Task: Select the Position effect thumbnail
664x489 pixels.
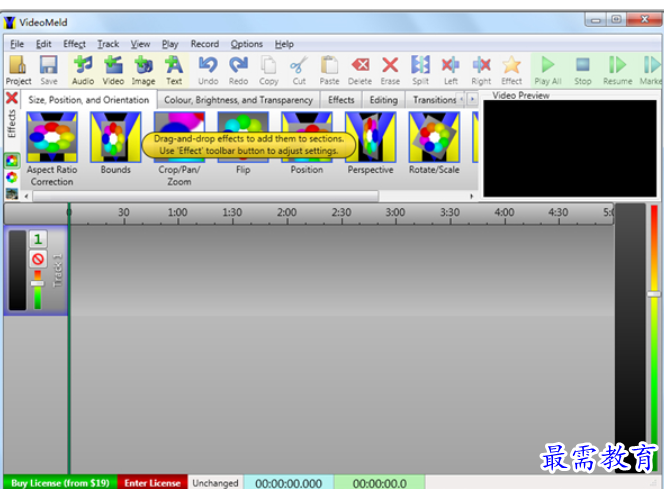Action: pos(307,137)
